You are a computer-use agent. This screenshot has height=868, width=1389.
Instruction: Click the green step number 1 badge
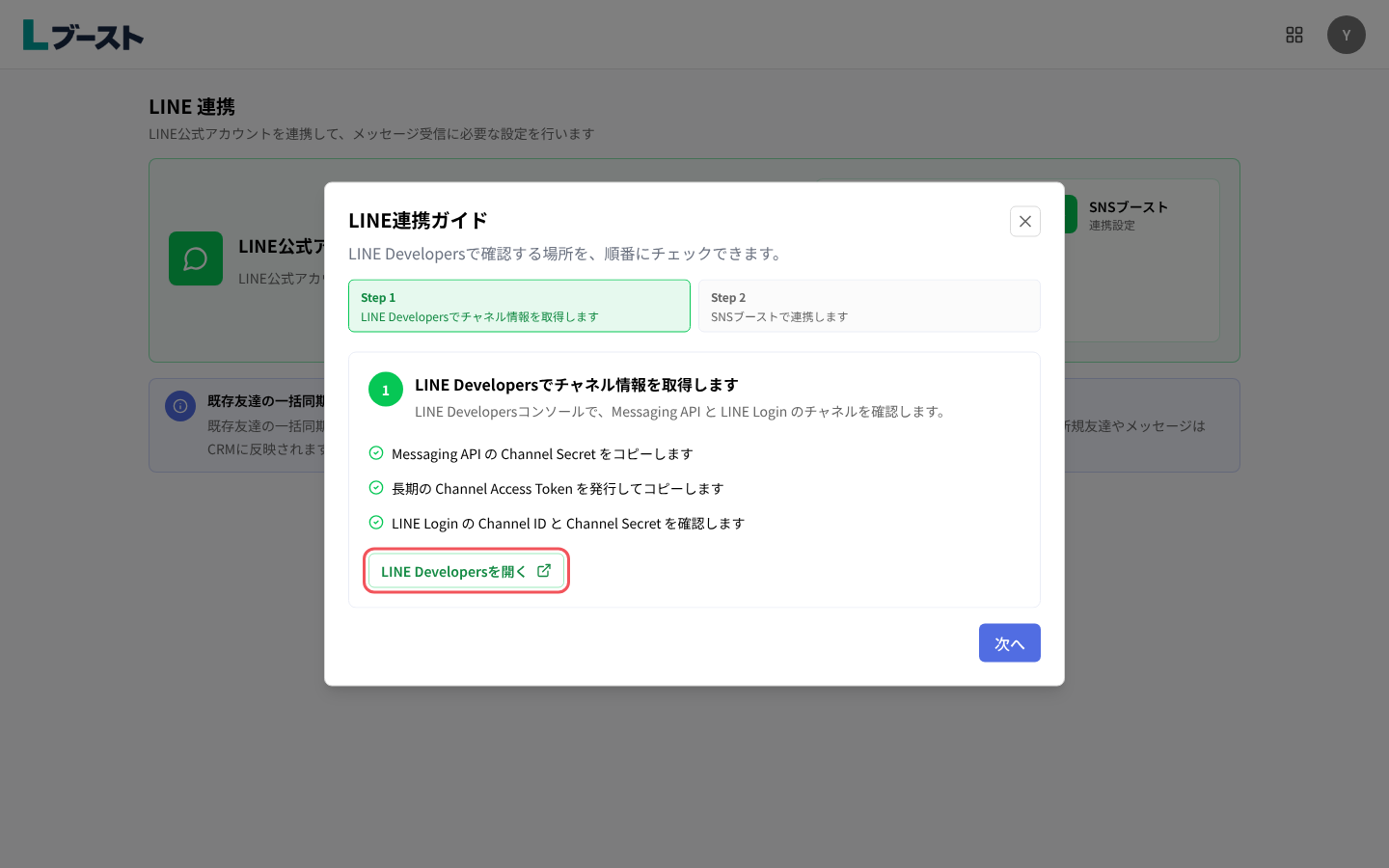click(386, 390)
